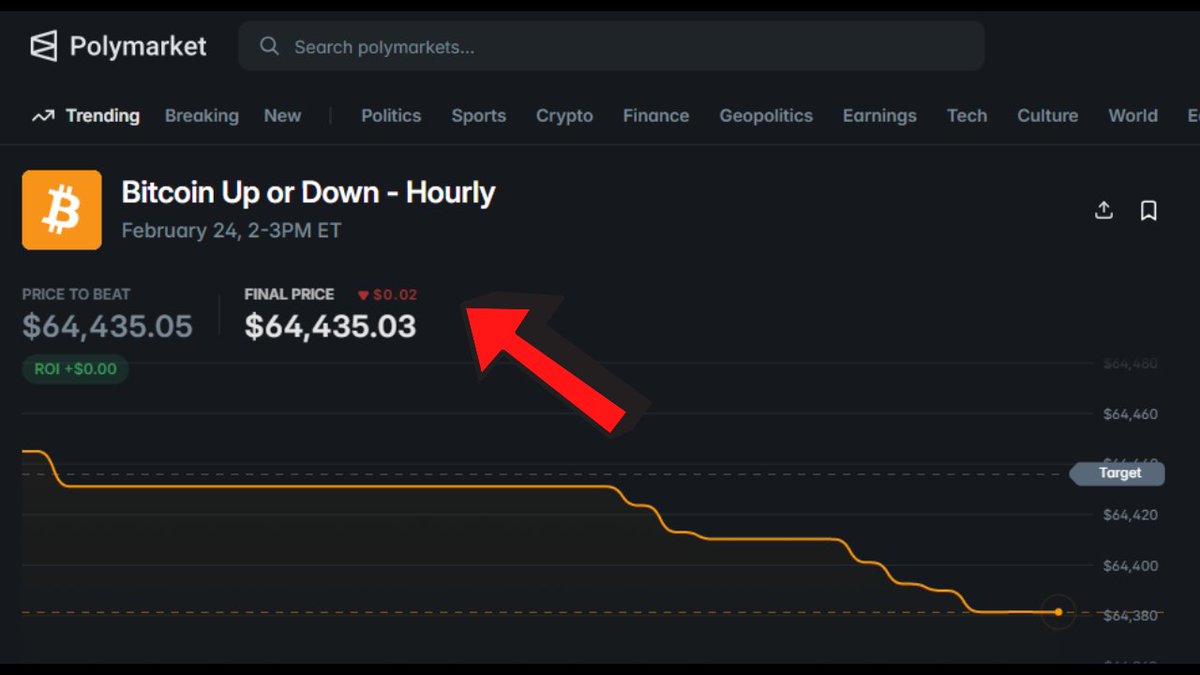
Task: Click the February 24, 2-3PM ET text
Action: point(231,231)
